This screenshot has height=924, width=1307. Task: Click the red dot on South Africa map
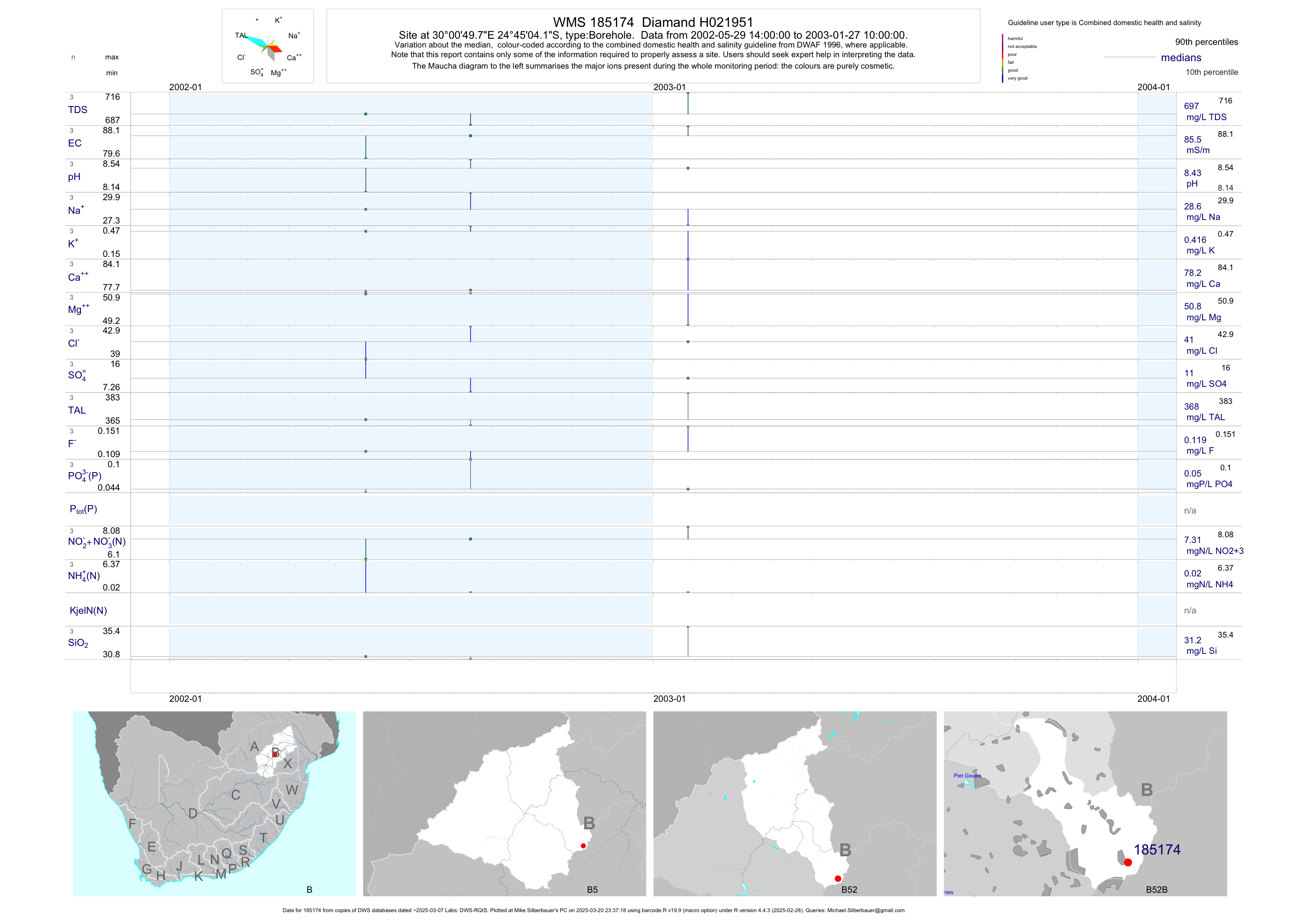point(276,755)
